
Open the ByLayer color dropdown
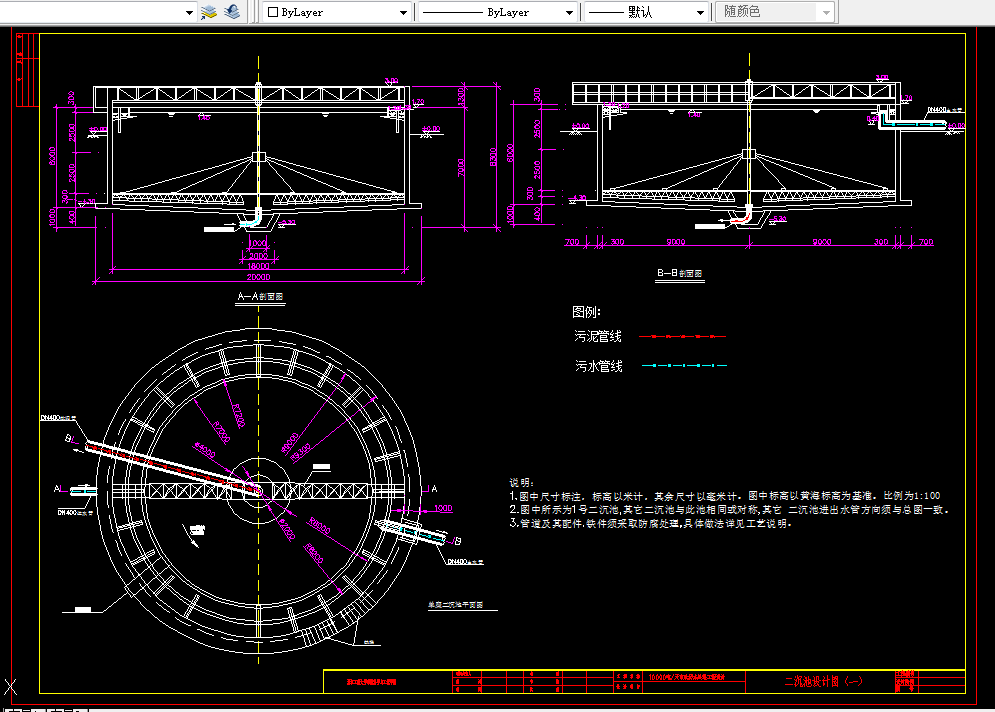403,13
